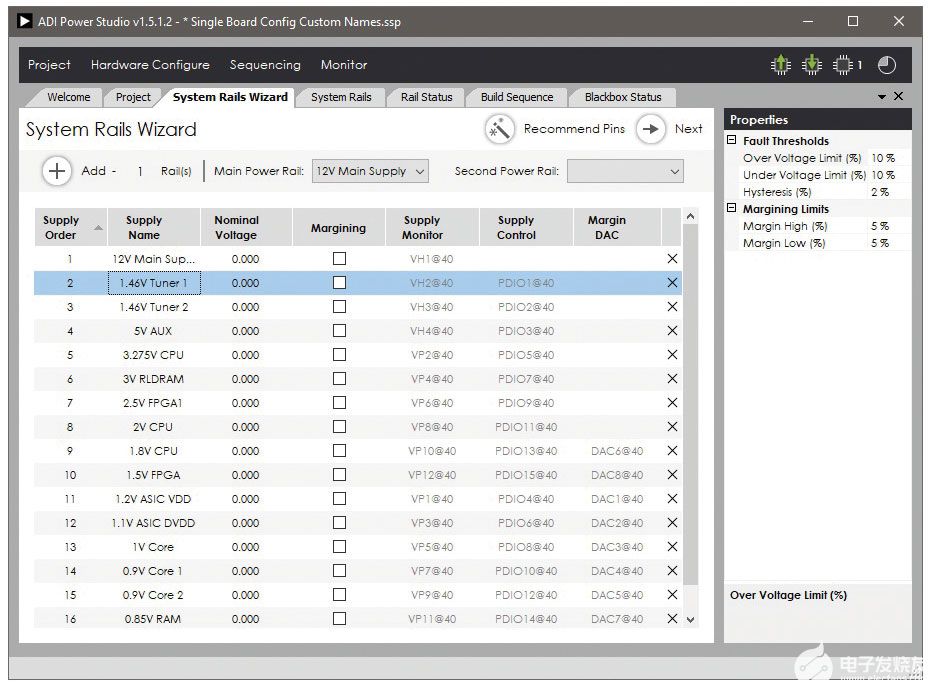The image size is (934, 689).
Task: Delete the 5V AUX rail with X
Action: coord(672,331)
